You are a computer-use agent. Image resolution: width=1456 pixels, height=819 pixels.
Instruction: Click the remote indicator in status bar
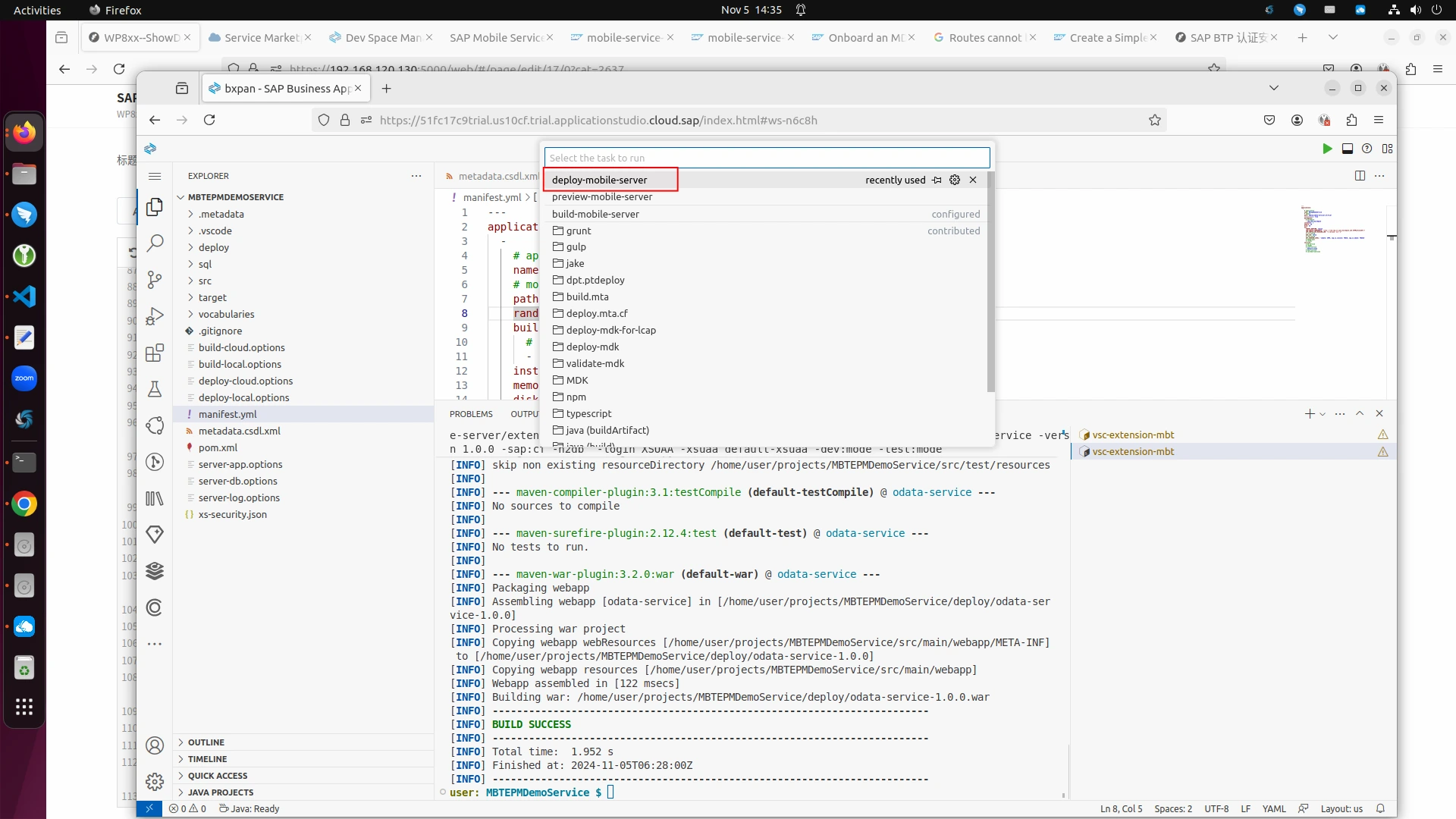pos(149,808)
